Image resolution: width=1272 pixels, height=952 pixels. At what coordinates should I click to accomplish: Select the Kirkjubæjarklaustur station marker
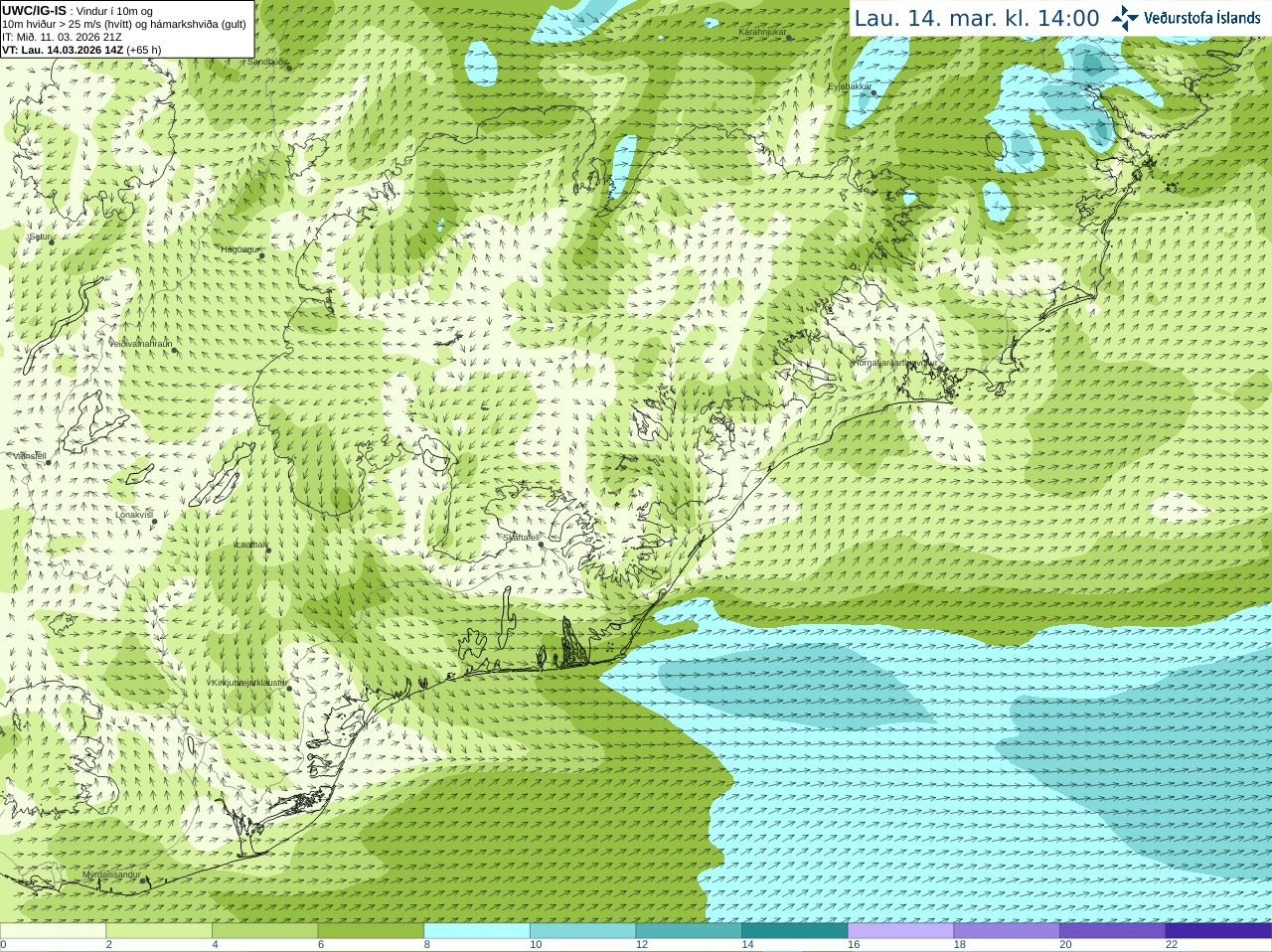[x=289, y=689]
